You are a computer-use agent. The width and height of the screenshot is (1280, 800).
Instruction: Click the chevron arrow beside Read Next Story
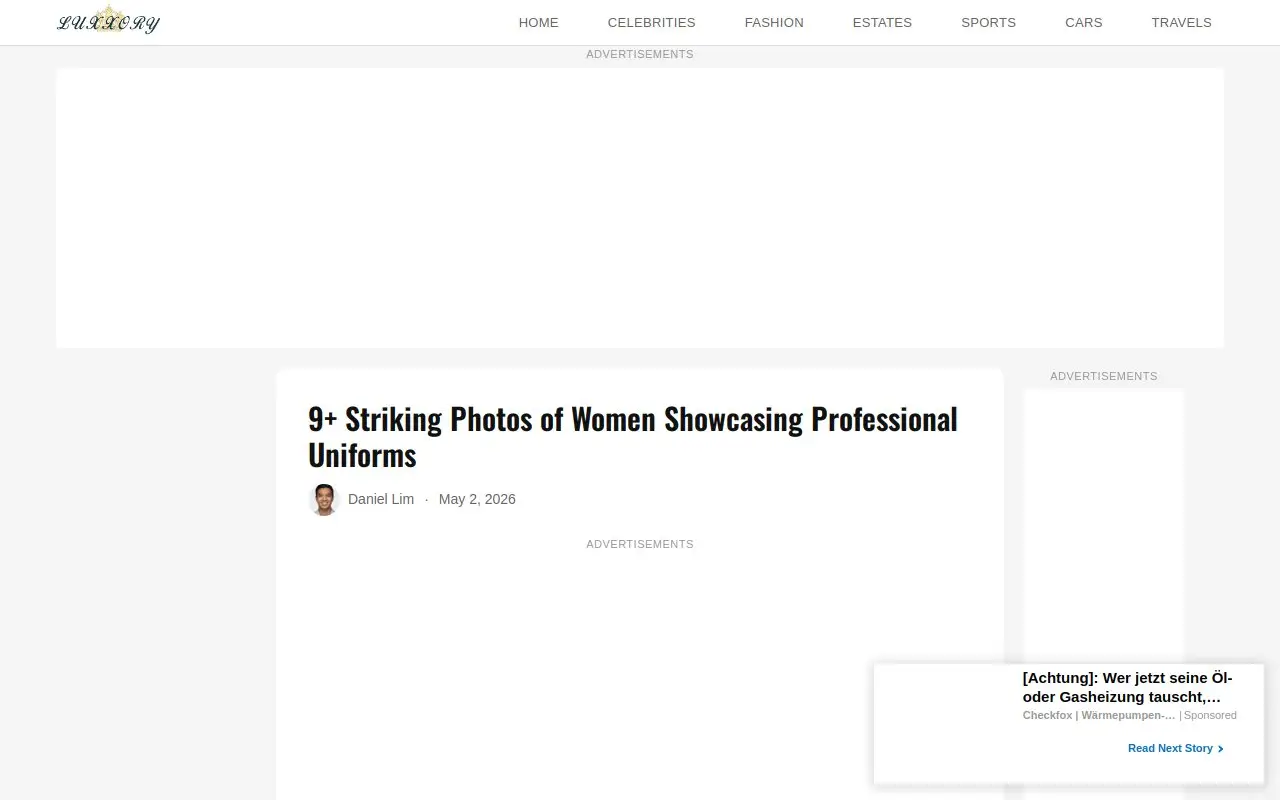click(x=1220, y=748)
